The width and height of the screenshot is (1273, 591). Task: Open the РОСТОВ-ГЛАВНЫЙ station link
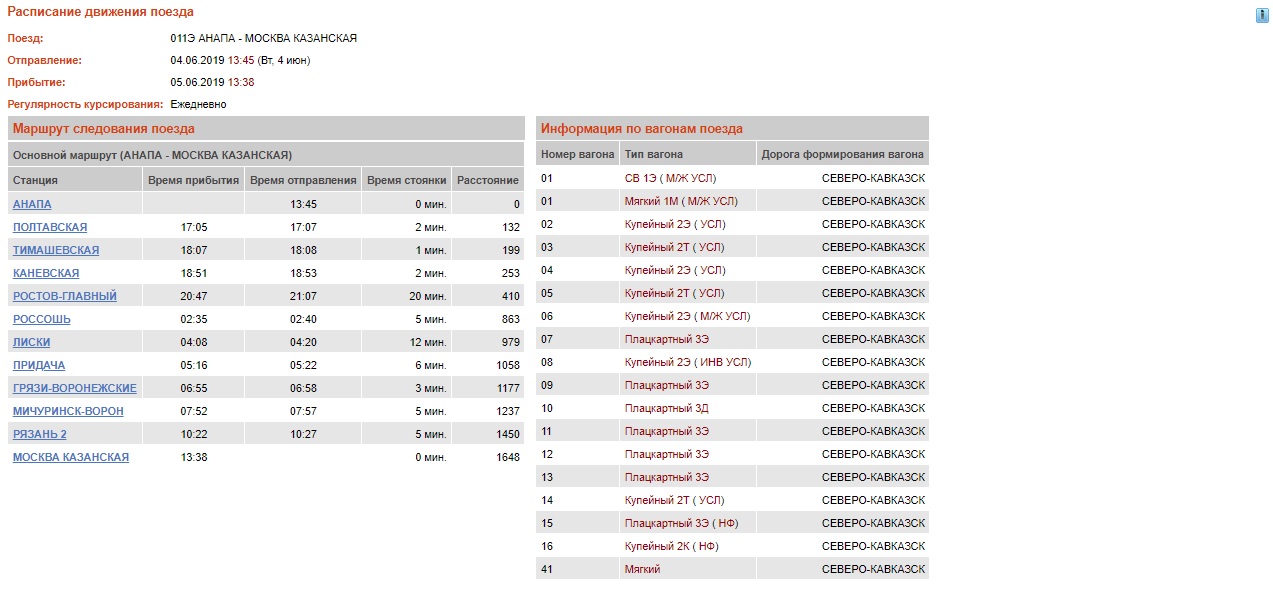pos(65,296)
